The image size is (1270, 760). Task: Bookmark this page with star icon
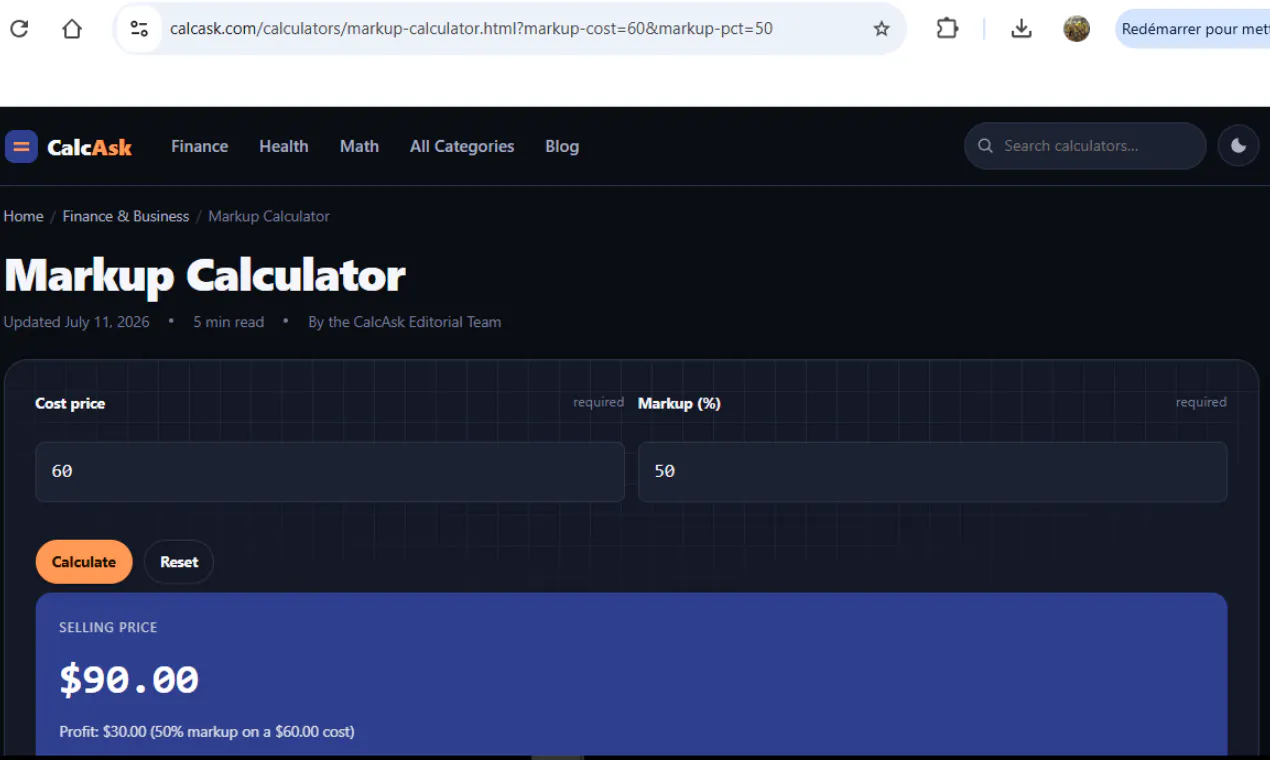click(881, 29)
